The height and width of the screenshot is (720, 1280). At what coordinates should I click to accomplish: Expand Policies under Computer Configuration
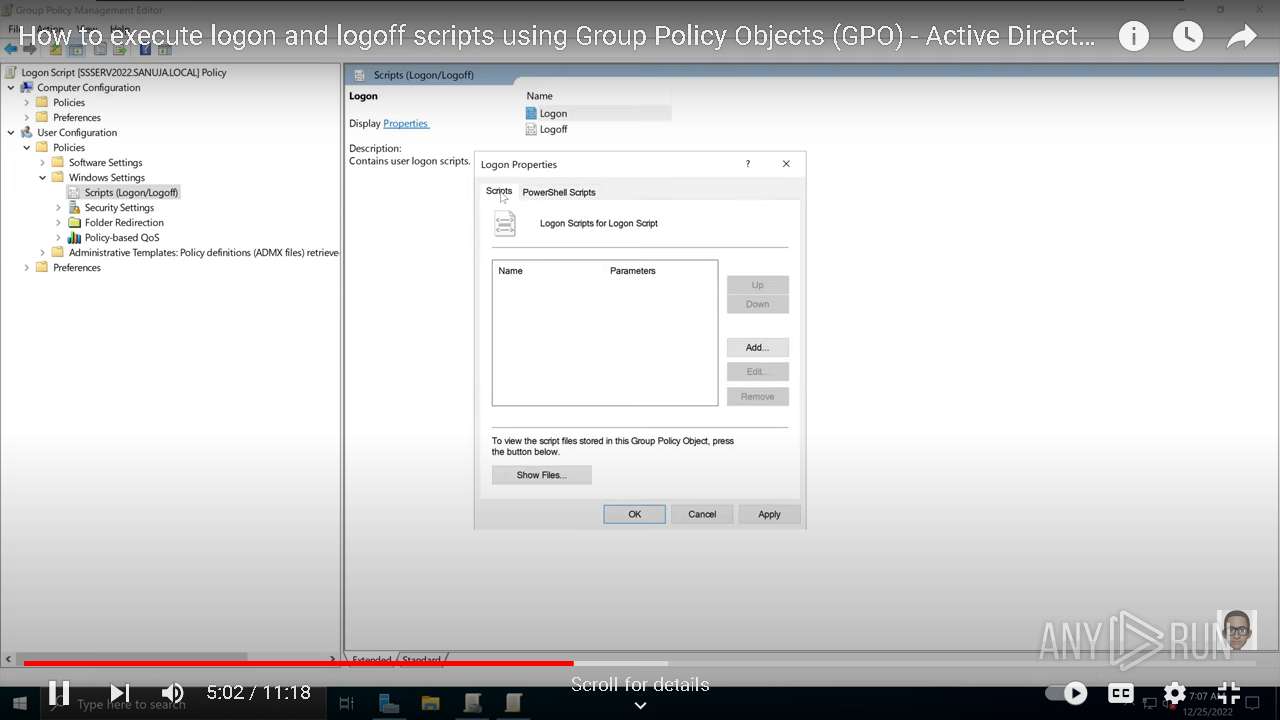[x=27, y=102]
